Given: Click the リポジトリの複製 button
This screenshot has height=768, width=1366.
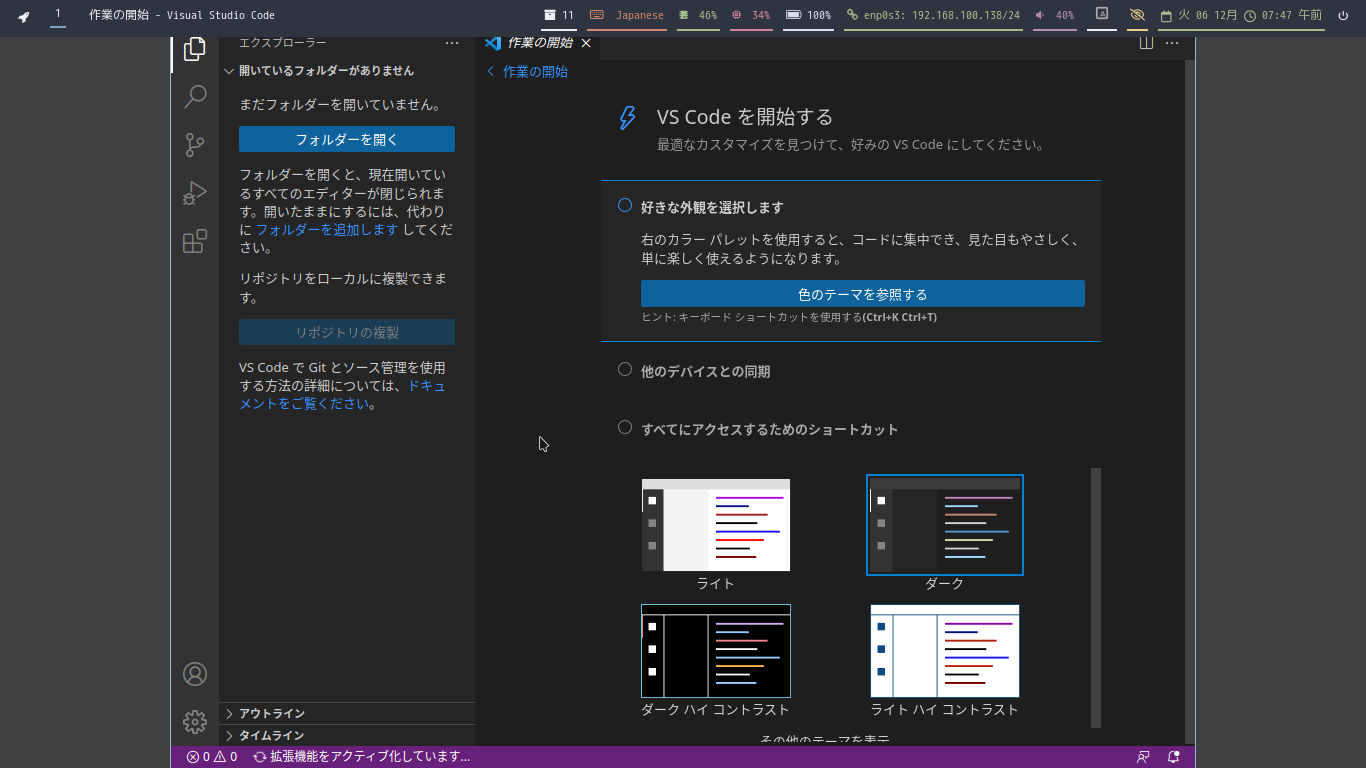Looking at the screenshot, I should point(347,332).
